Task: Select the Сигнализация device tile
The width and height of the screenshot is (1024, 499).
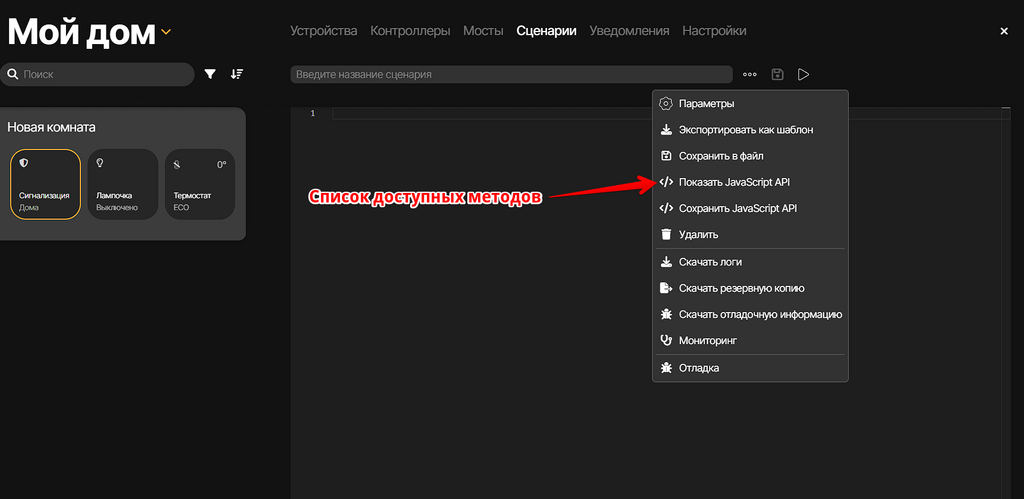Action: [46, 184]
